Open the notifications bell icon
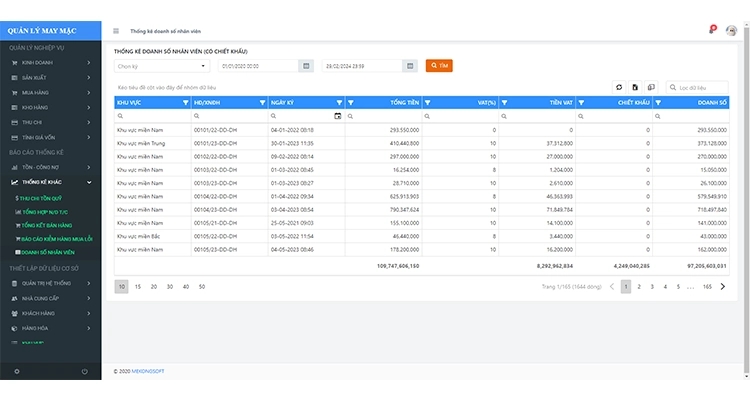750x400 pixels. pos(712,30)
